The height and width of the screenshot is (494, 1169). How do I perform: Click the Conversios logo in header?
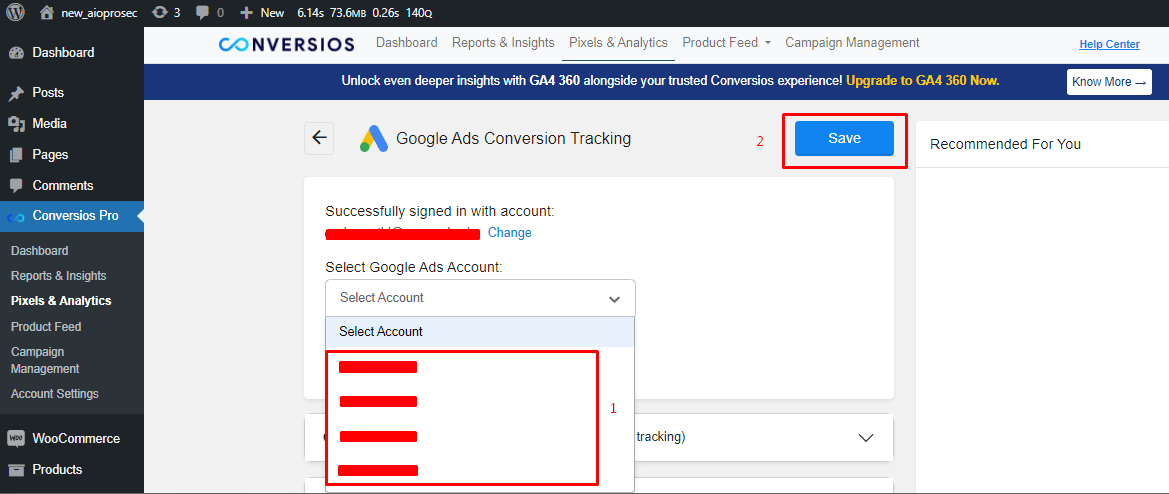pyautogui.click(x=286, y=45)
